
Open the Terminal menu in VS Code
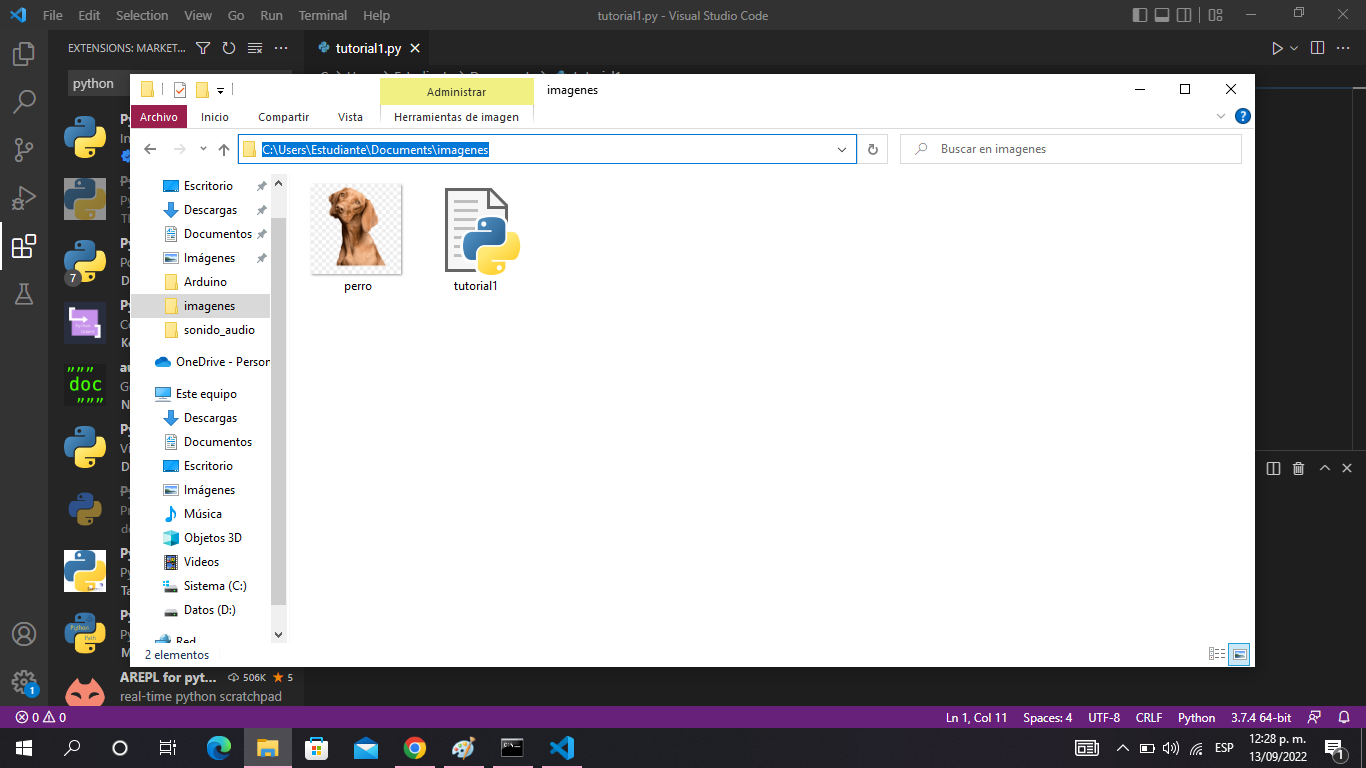tap(323, 16)
